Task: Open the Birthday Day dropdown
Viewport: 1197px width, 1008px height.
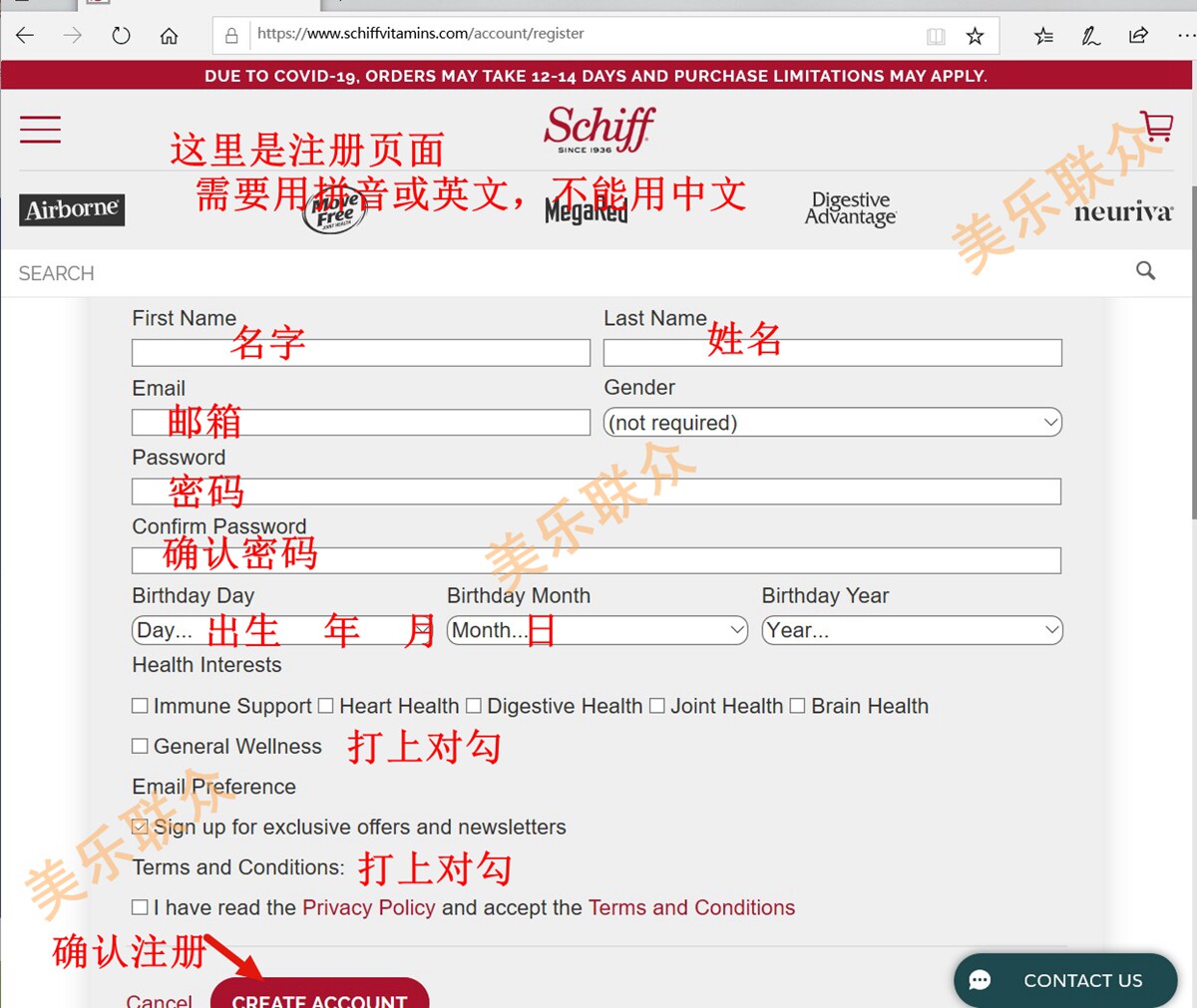Action: coord(283,630)
